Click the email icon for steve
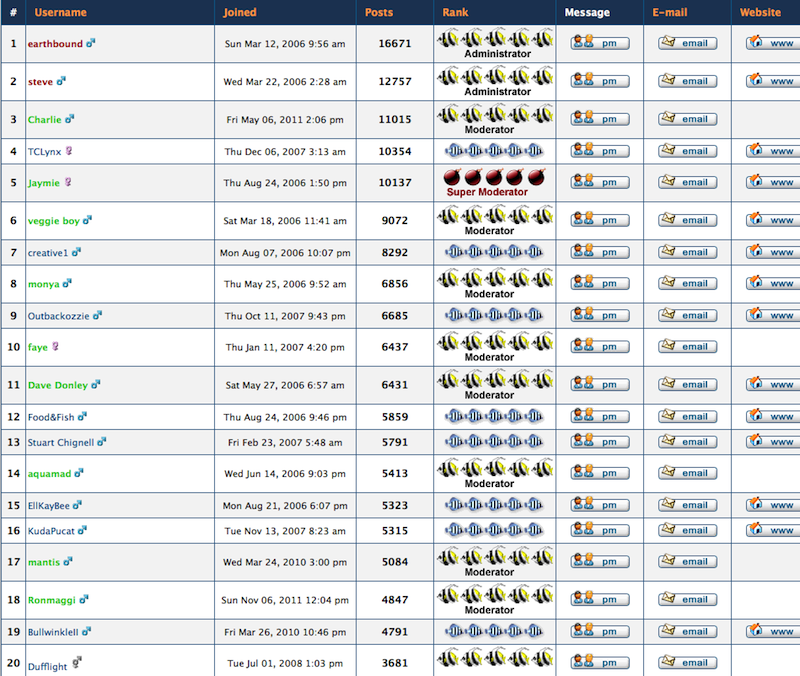800x676 pixels. click(x=686, y=81)
